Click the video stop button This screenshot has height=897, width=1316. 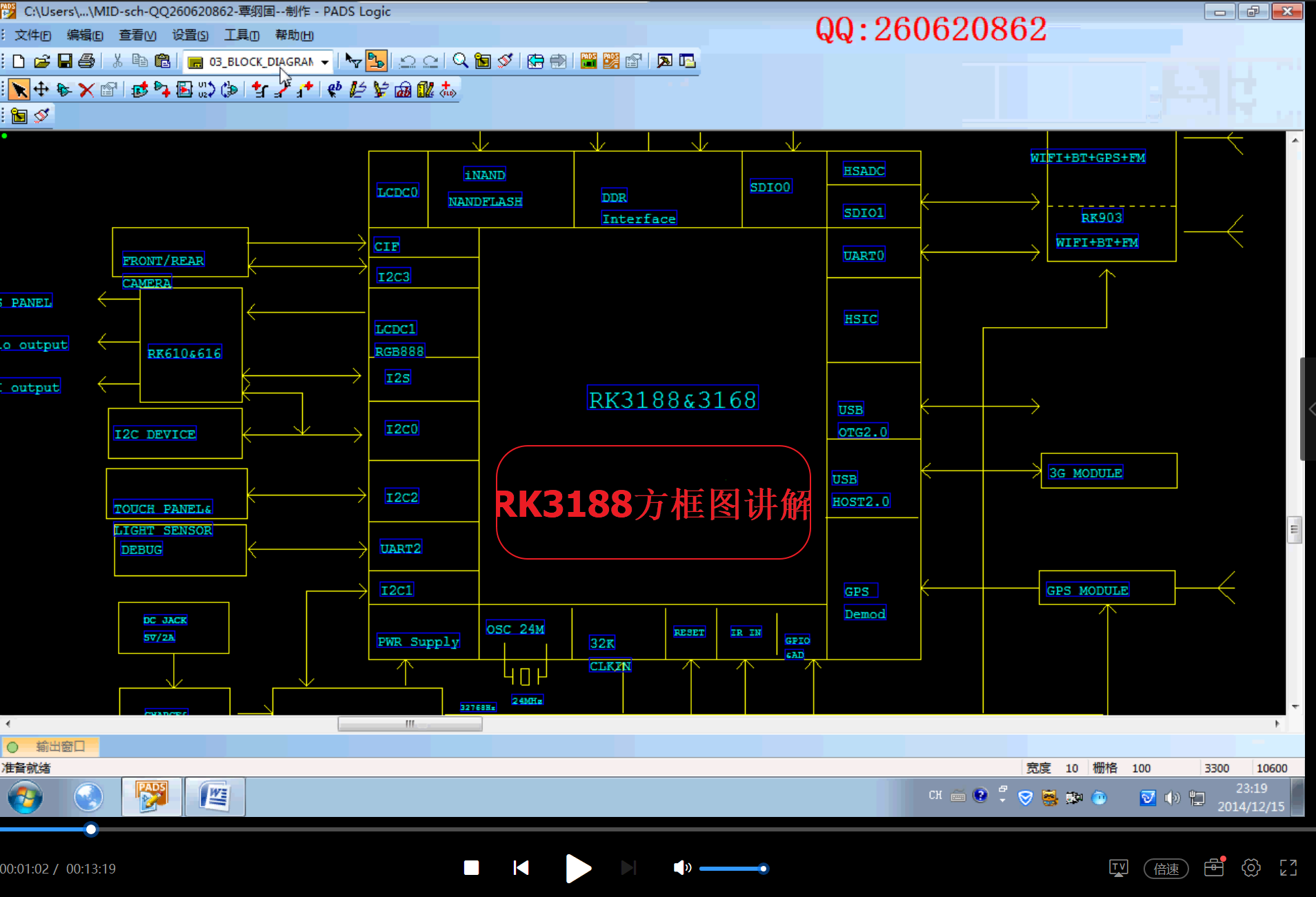coord(472,868)
